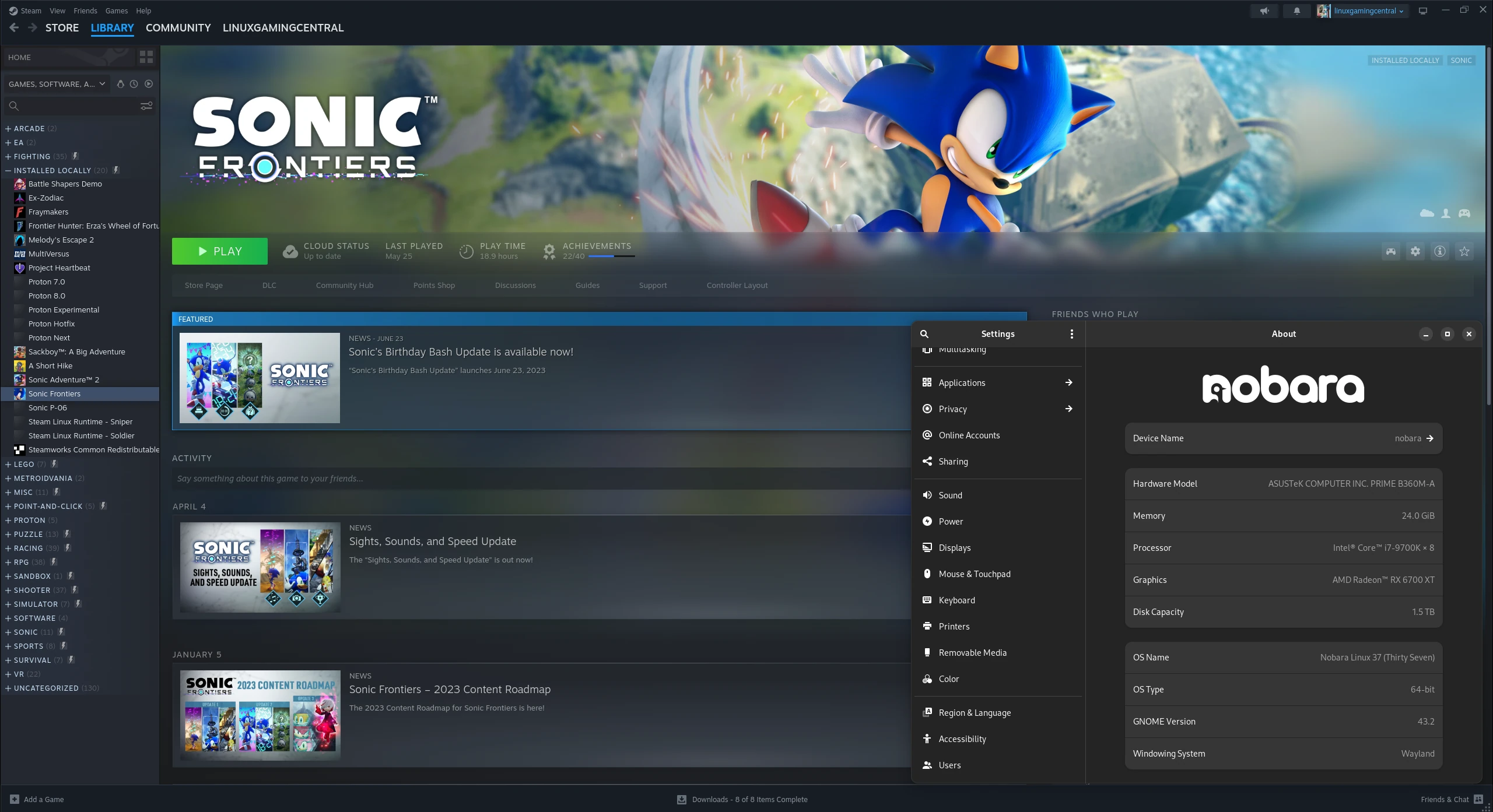Viewport: 1493px width, 812px height.
Task: Switch to the STORE tab
Action: [62, 27]
